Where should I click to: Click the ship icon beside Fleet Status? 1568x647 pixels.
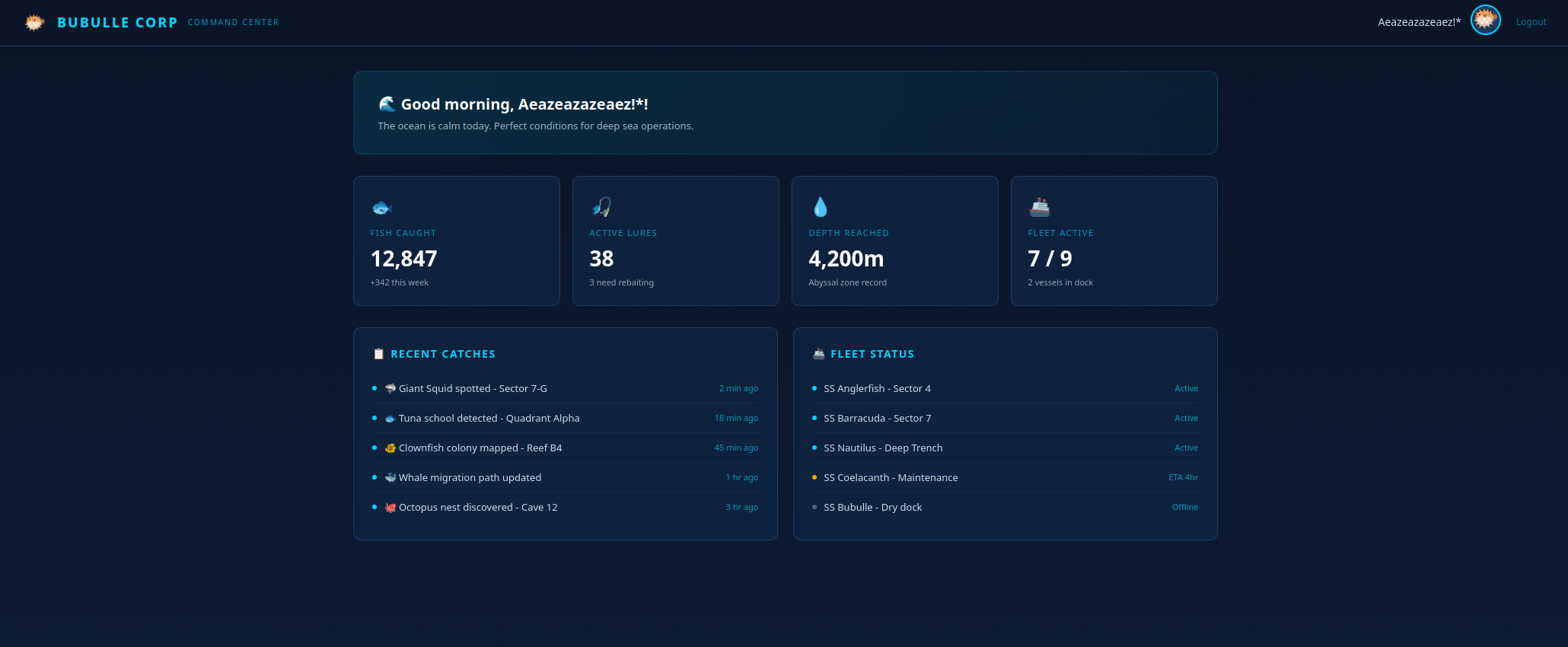point(818,354)
